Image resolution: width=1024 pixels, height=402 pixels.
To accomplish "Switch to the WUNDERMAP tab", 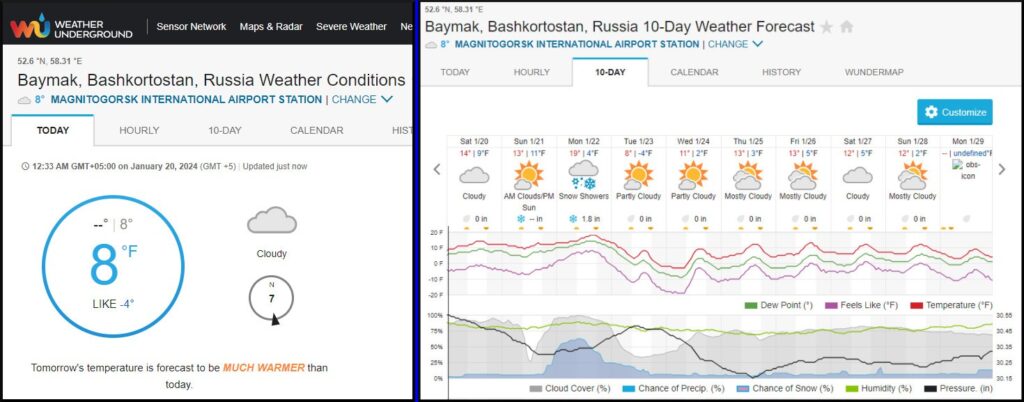I will point(874,72).
